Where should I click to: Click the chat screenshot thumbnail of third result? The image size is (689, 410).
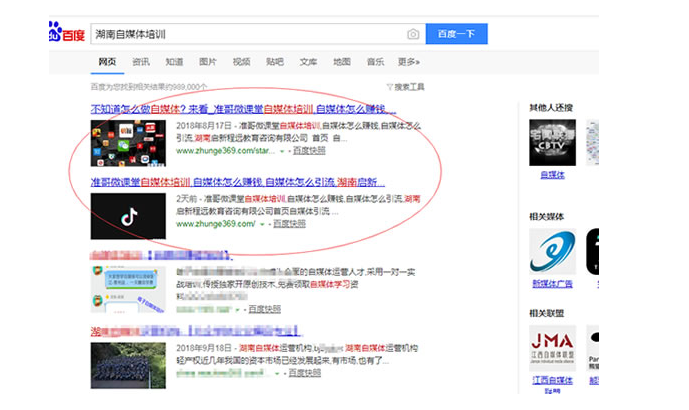coord(128,289)
